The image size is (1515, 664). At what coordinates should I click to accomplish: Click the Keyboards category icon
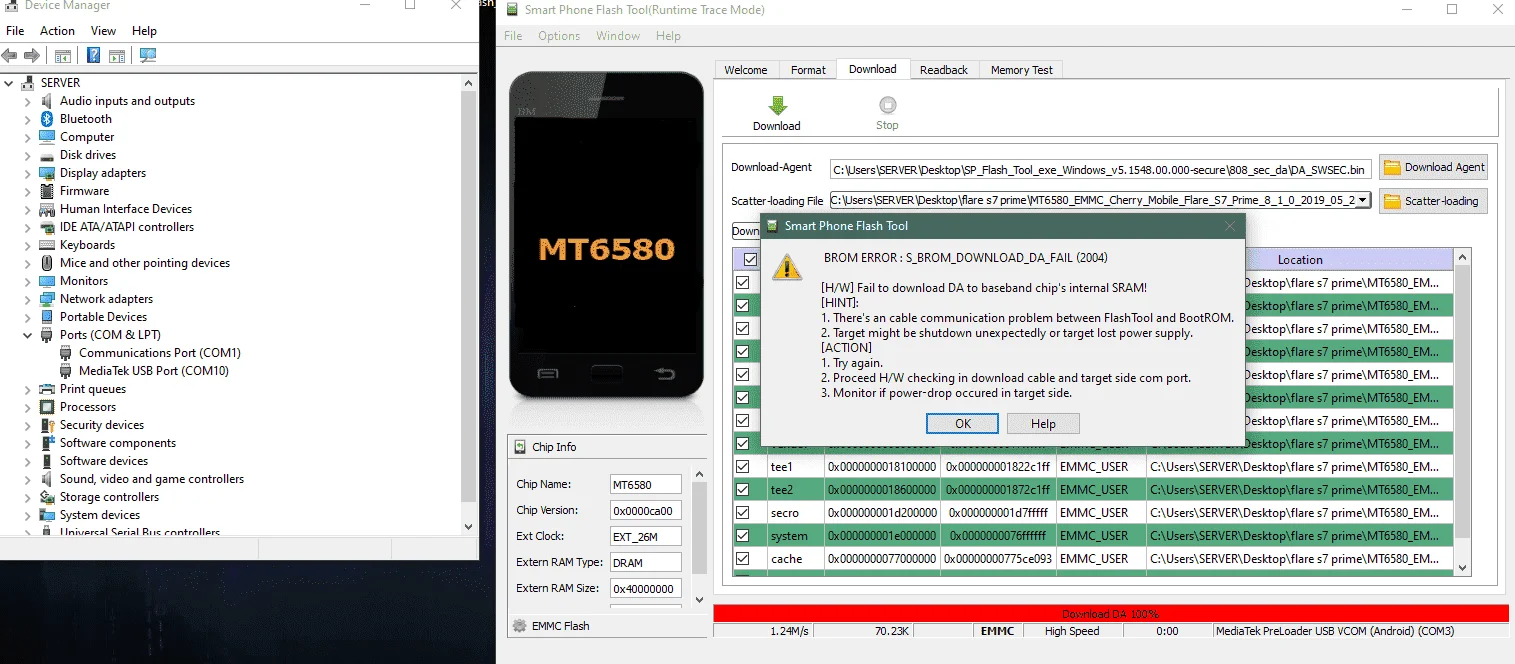pos(47,245)
